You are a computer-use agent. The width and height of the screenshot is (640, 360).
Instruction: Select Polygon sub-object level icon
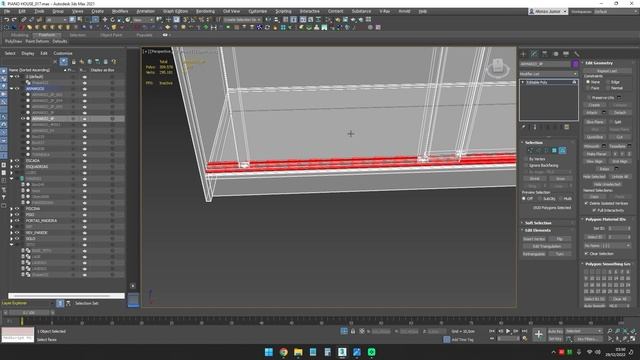554,151
